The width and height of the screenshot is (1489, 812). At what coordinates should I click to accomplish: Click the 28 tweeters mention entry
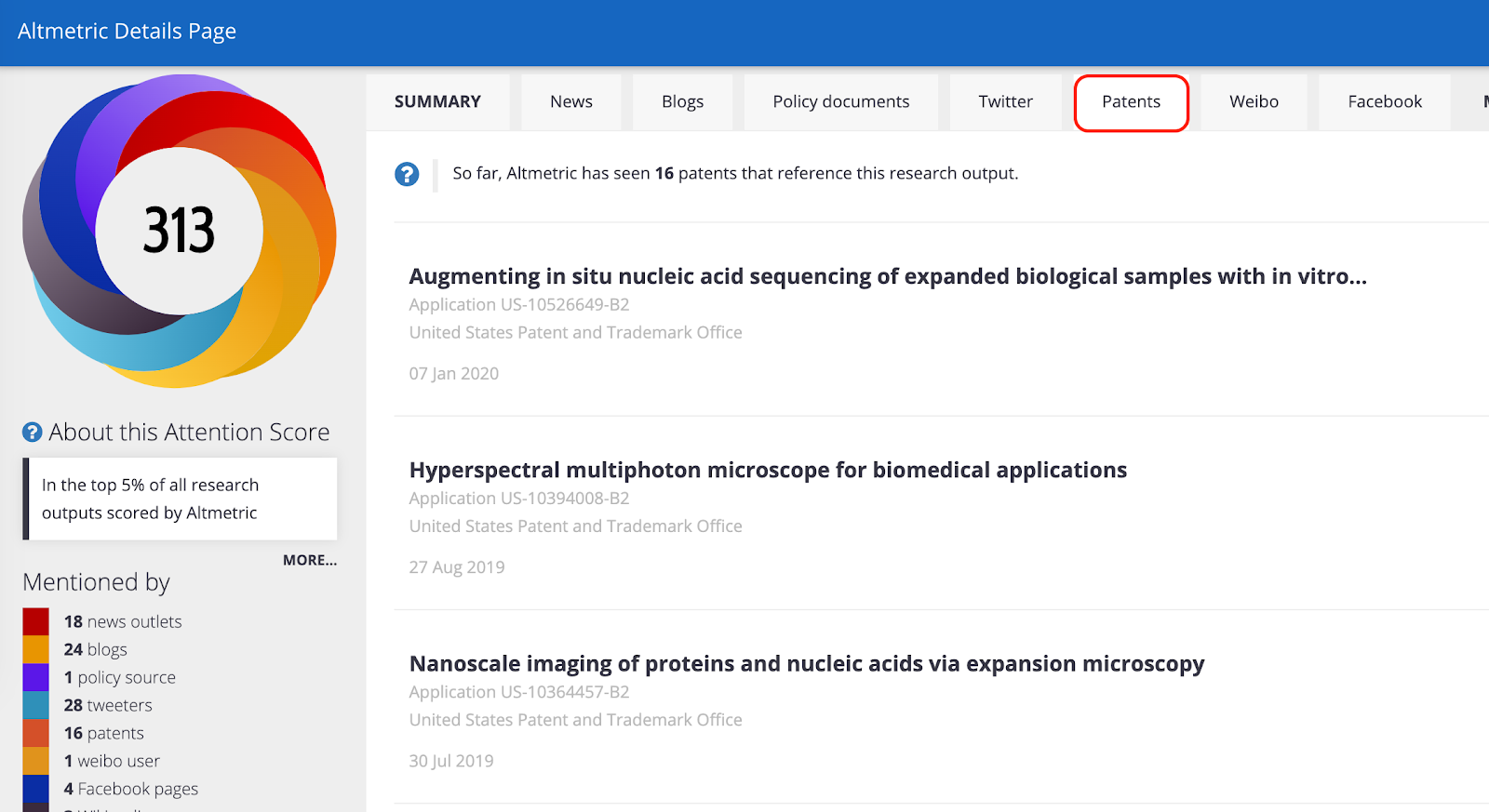(x=108, y=705)
